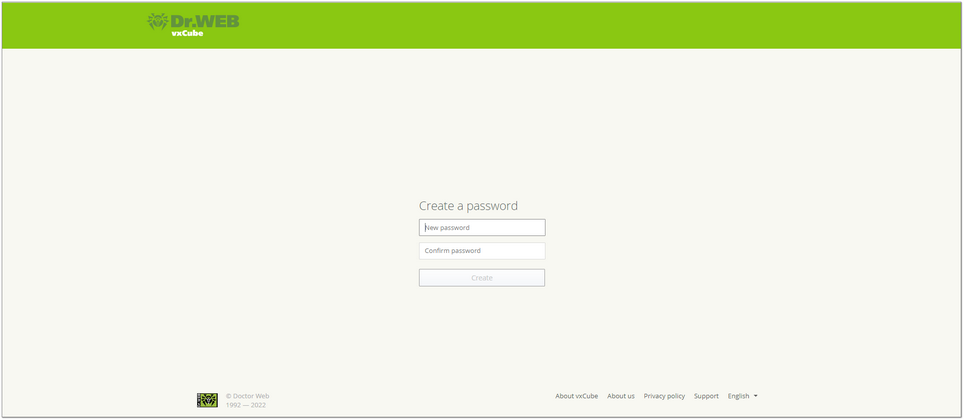This screenshot has width=964, height=420.
Task: Open the About us link
Action: coord(621,396)
